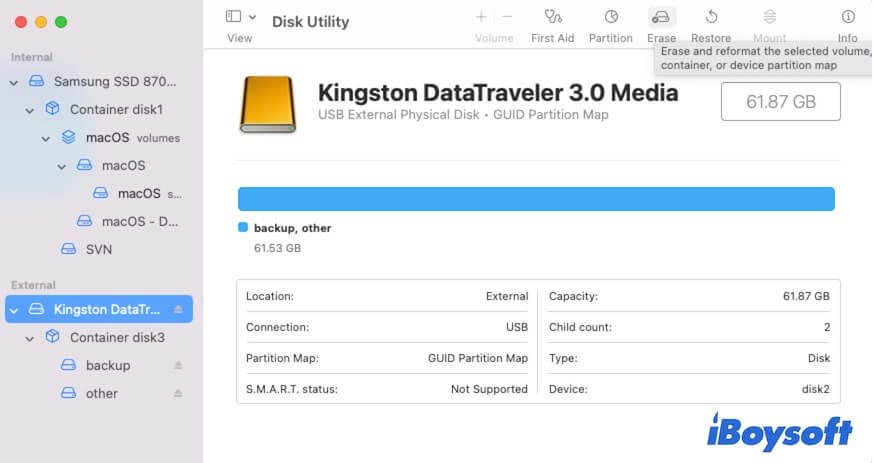
Task: Collapse the Container disk3 node
Action: tap(30, 338)
